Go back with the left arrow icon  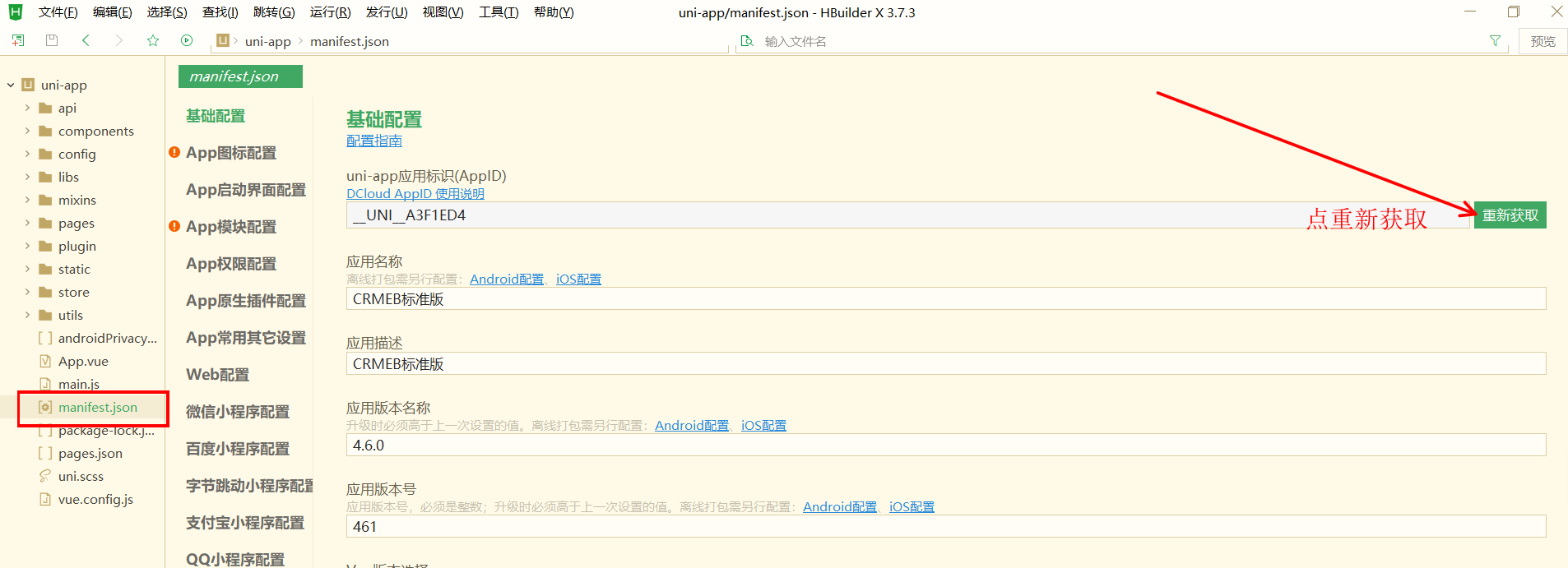86,40
